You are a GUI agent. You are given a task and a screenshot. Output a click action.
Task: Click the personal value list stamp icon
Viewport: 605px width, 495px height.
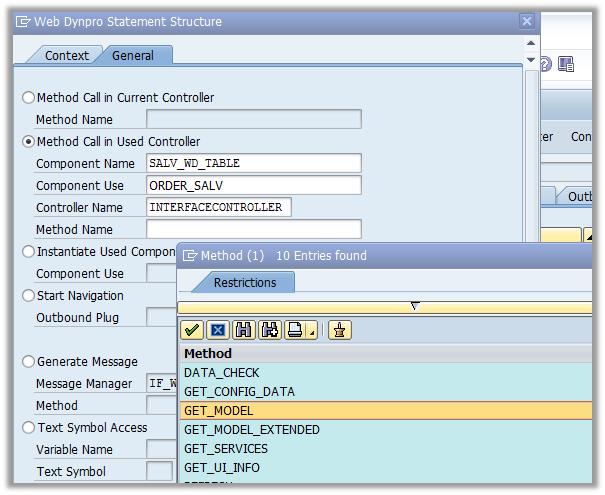[340, 330]
